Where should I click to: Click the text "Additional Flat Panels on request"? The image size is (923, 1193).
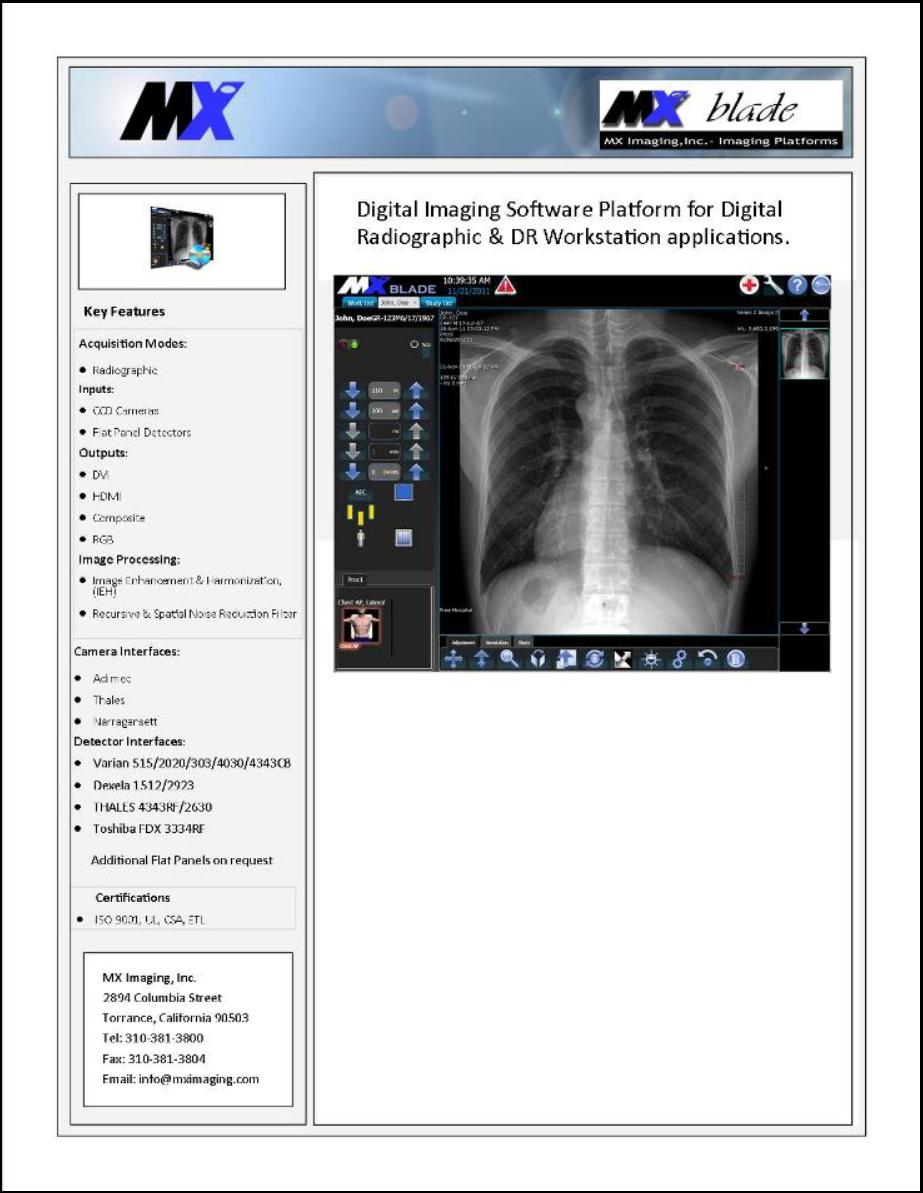click(182, 861)
